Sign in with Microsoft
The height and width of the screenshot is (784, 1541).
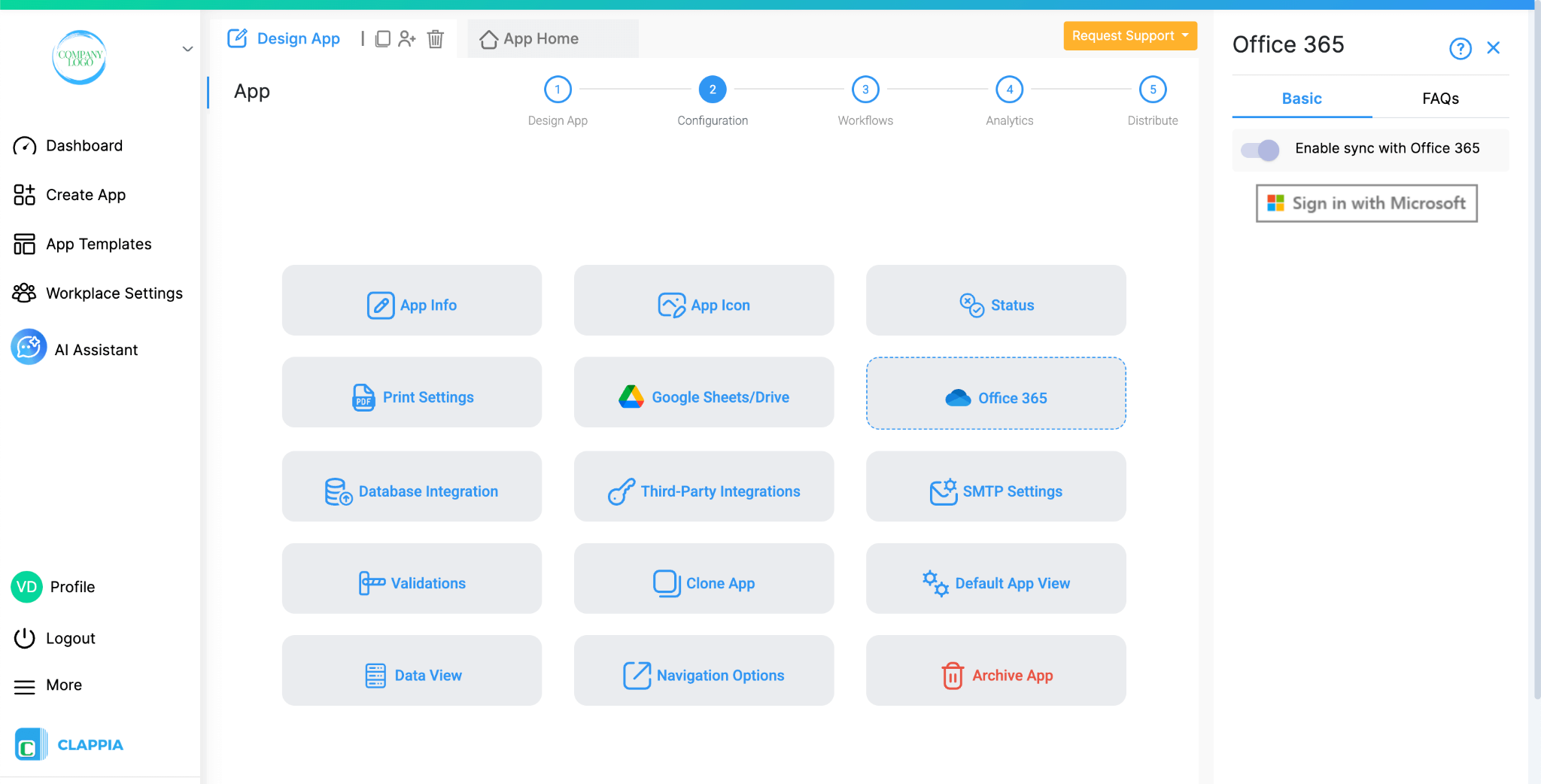click(1366, 203)
